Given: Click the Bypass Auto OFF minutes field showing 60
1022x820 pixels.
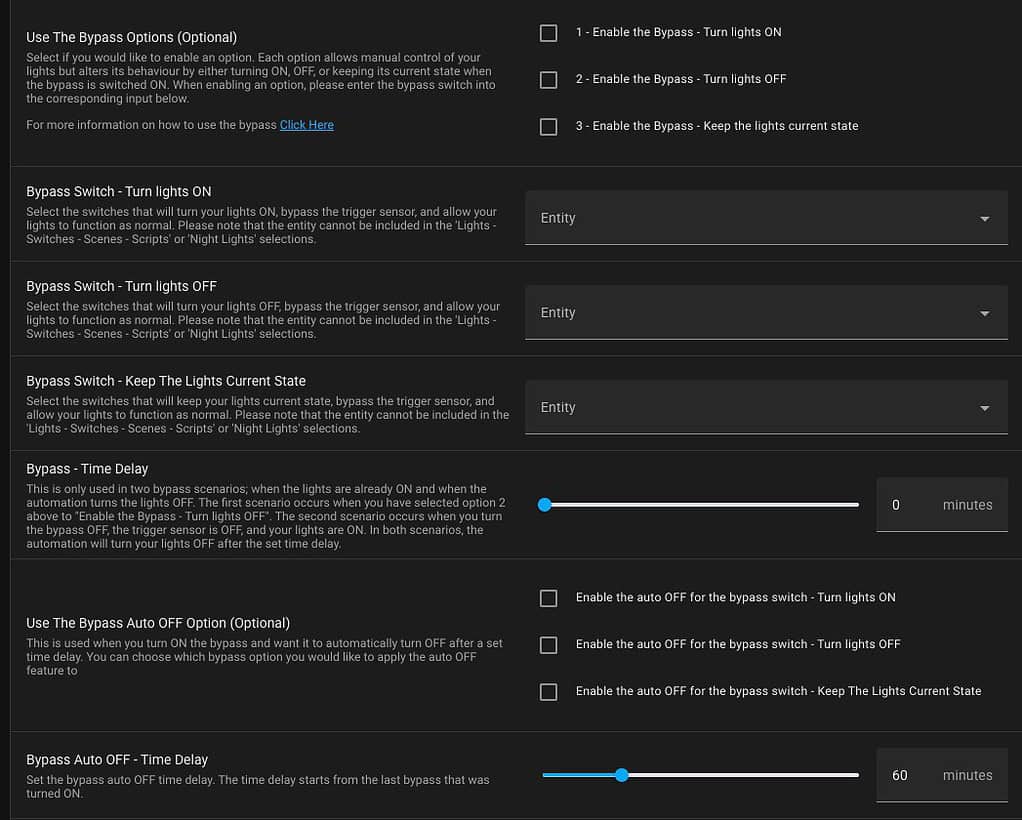Looking at the screenshot, I should (942, 775).
